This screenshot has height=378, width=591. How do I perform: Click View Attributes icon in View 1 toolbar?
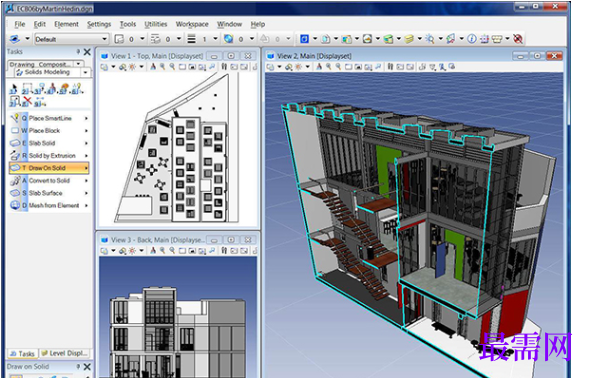[104, 67]
